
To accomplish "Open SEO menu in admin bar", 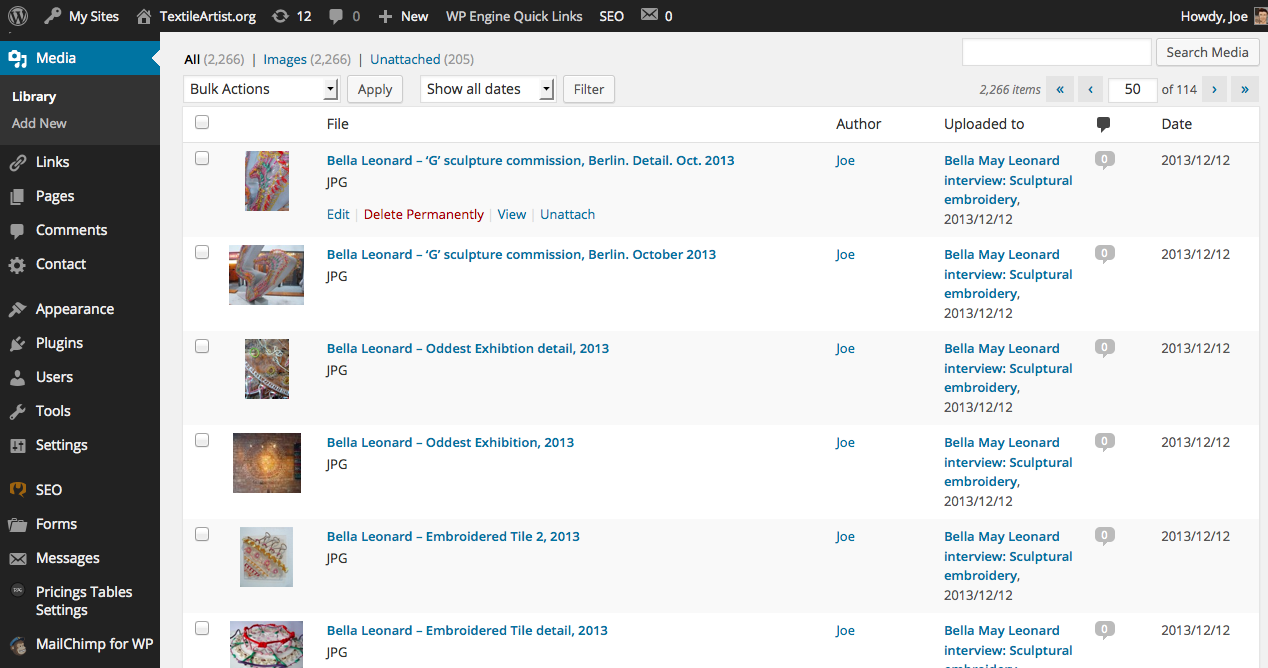I will [612, 16].
